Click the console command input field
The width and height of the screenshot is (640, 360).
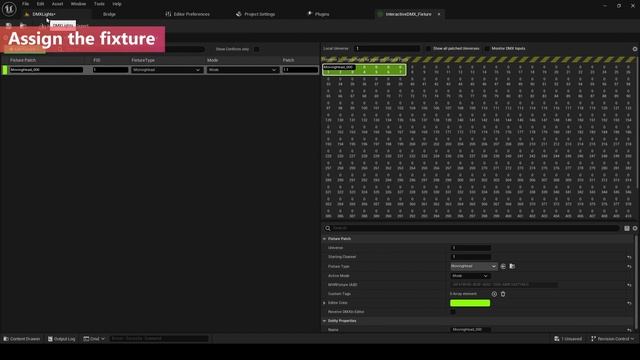pyautogui.click(x=159, y=339)
